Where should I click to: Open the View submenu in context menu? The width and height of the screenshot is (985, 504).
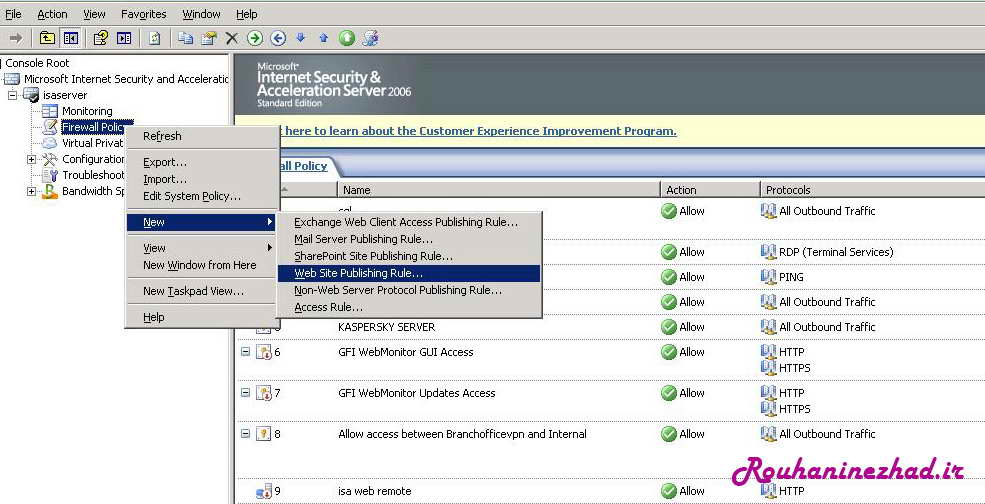point(202,248)
